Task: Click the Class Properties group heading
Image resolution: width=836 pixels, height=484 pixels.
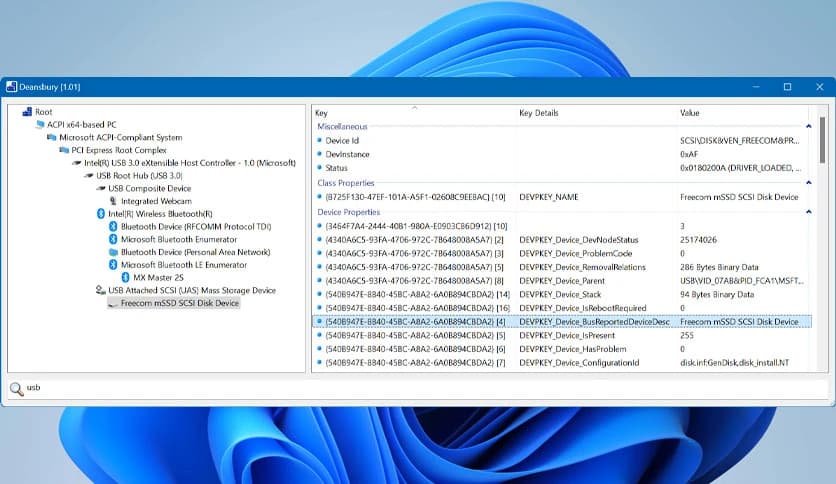Action: click(x=345, y=183)
